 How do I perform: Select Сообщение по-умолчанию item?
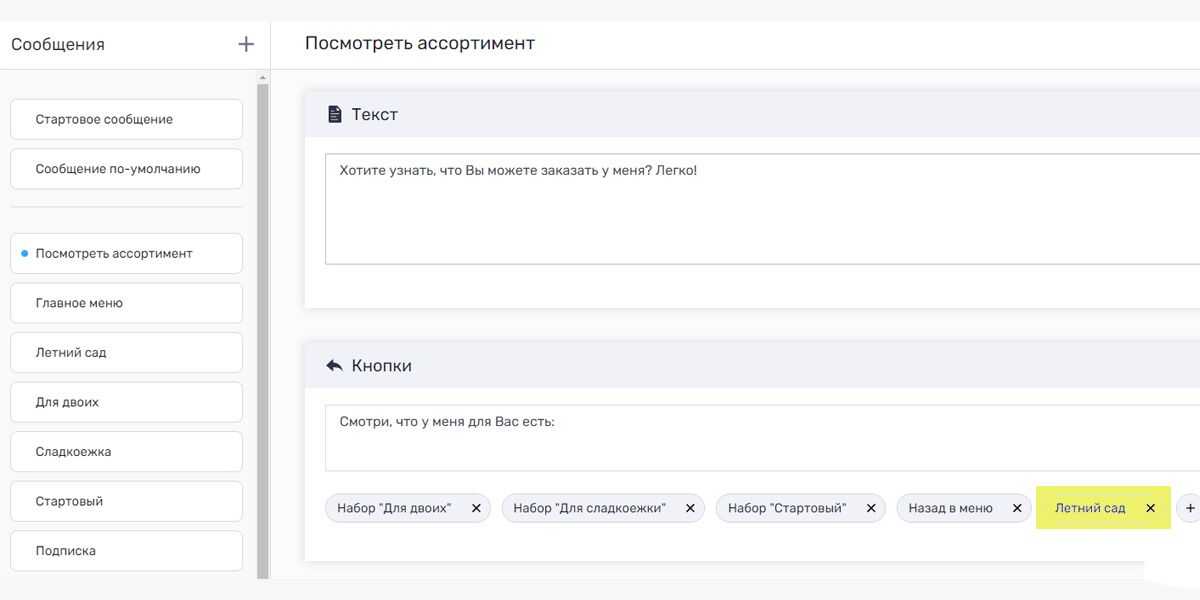tap(126, 169)
